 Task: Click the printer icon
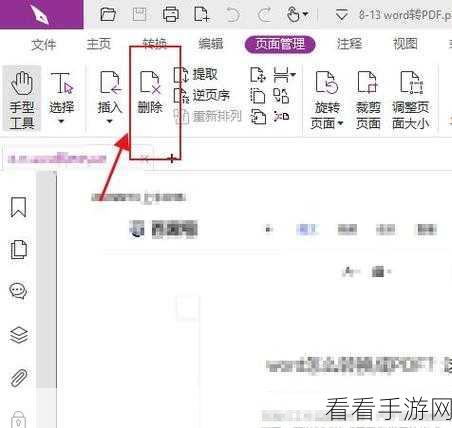point(170,15)
